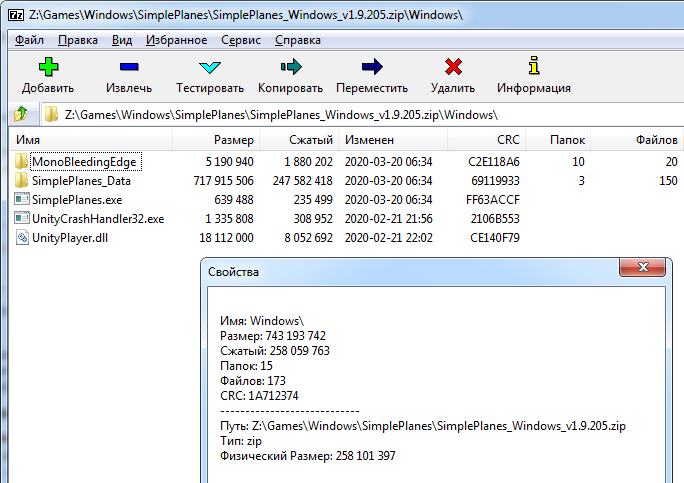Click the UnityCrashHandler32.exe file icon
Screen dimensions: 684x483
coord(22,218)
